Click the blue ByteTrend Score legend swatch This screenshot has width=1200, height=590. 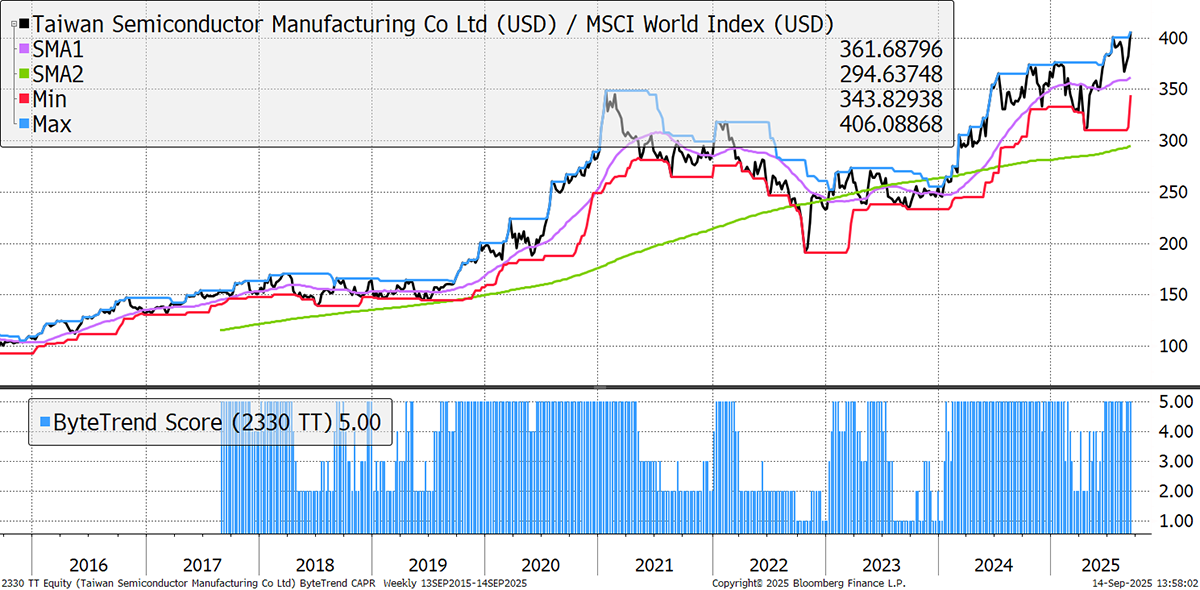click(43, 422)
